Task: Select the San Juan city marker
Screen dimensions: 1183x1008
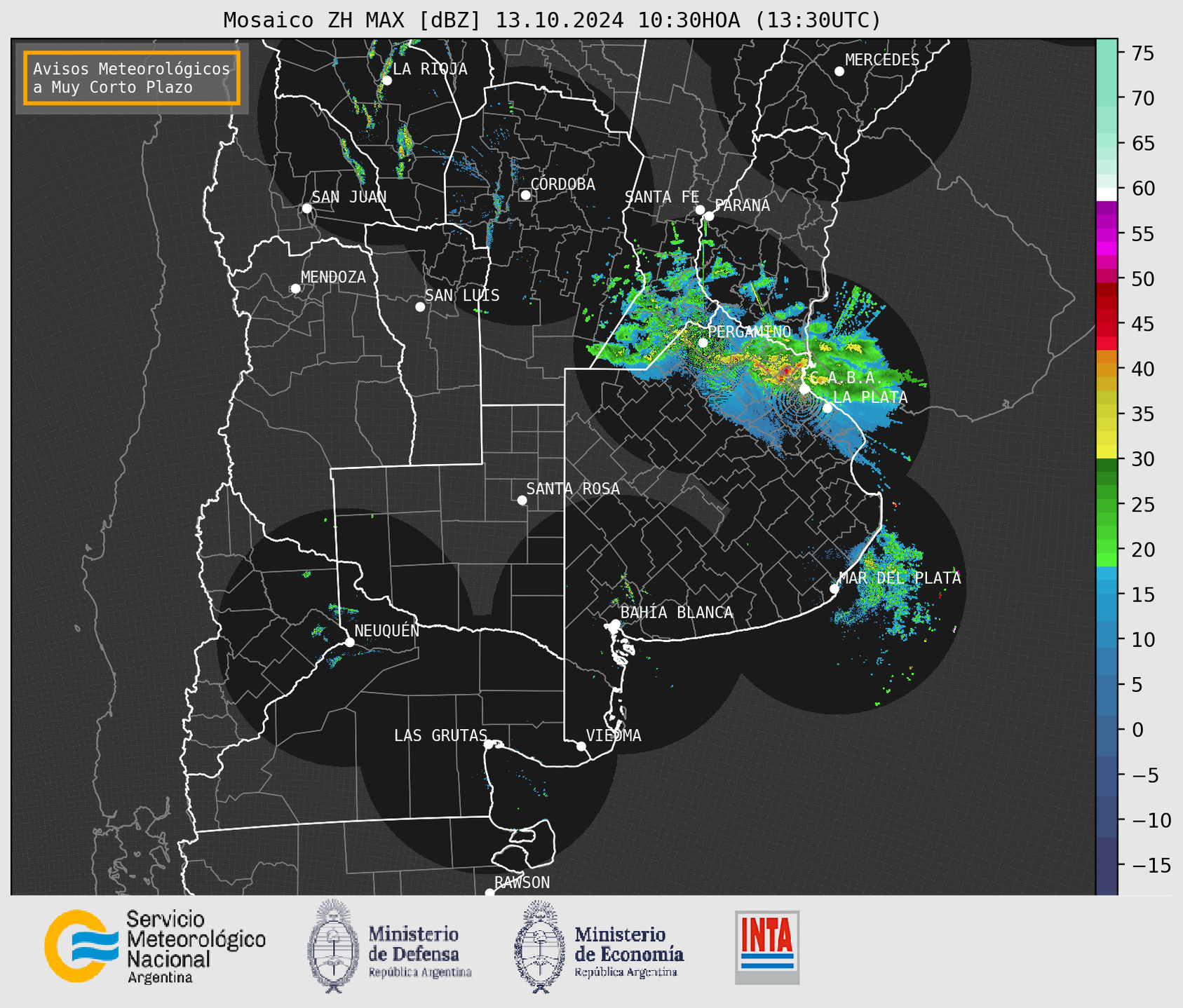Action: pyautogui.click(x=306, y=208)
